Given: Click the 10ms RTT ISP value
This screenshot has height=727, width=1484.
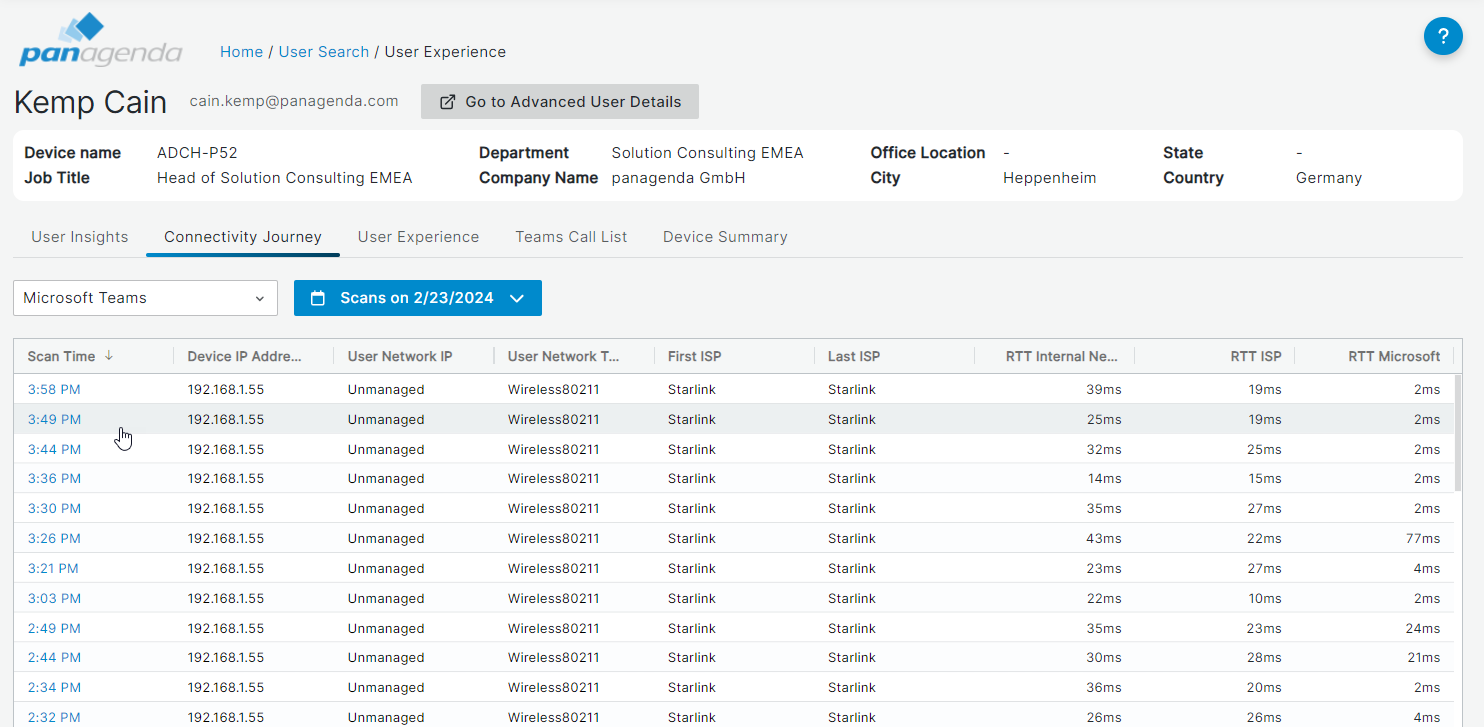Looking at the screenshot, I should point(1264,598).
